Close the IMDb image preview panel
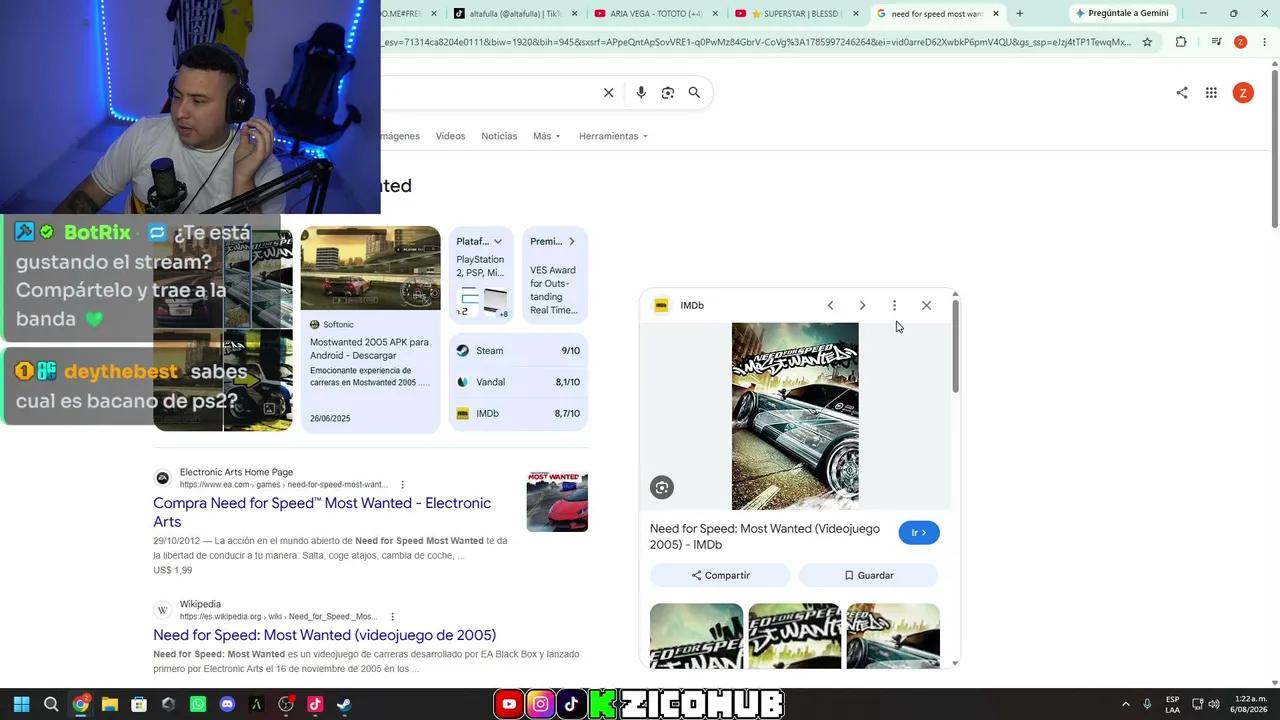Viewport: 1280px width, 720px height. pos(926,305)
